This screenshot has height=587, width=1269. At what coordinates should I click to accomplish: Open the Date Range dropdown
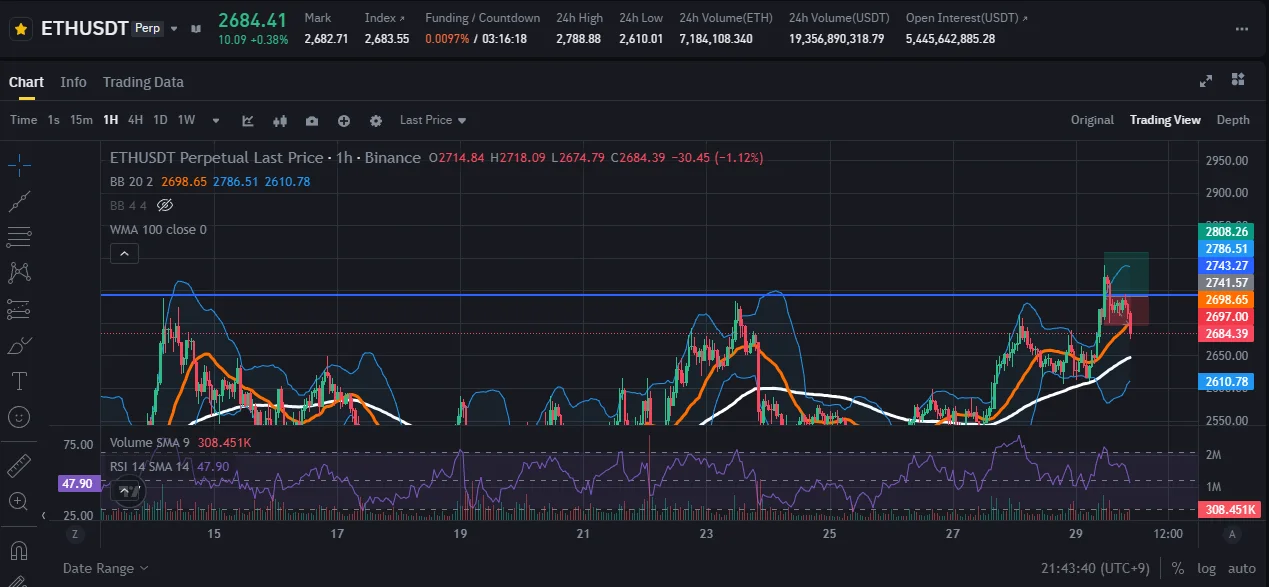coord(105,568)
